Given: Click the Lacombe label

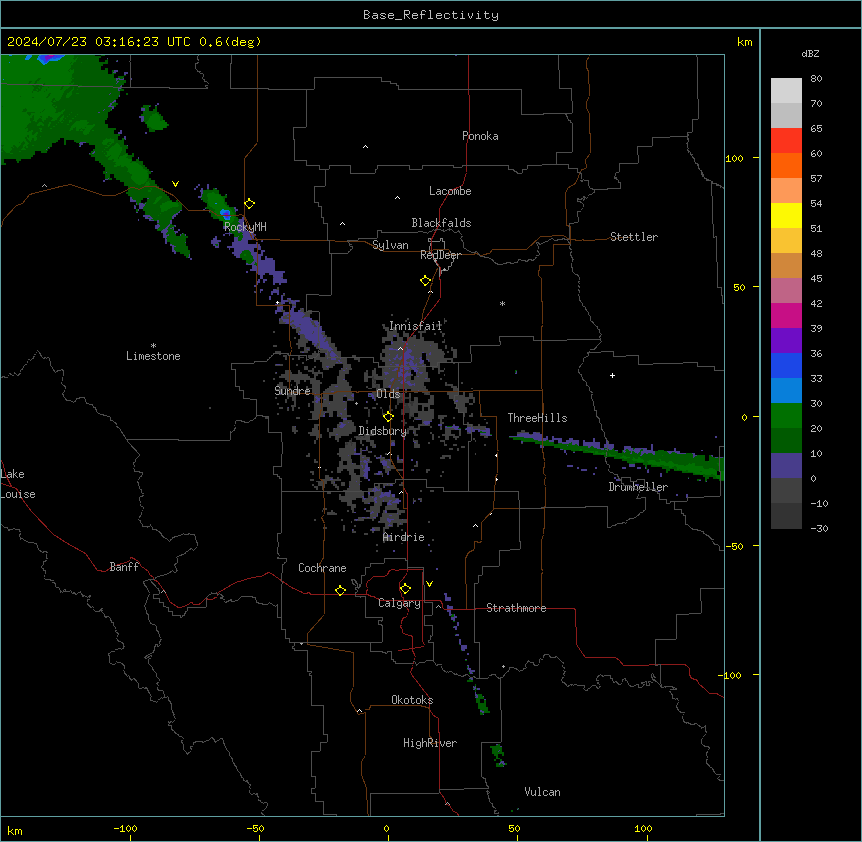Looking at the screenshot, I should pyautogui.click(x=450, y=191).
